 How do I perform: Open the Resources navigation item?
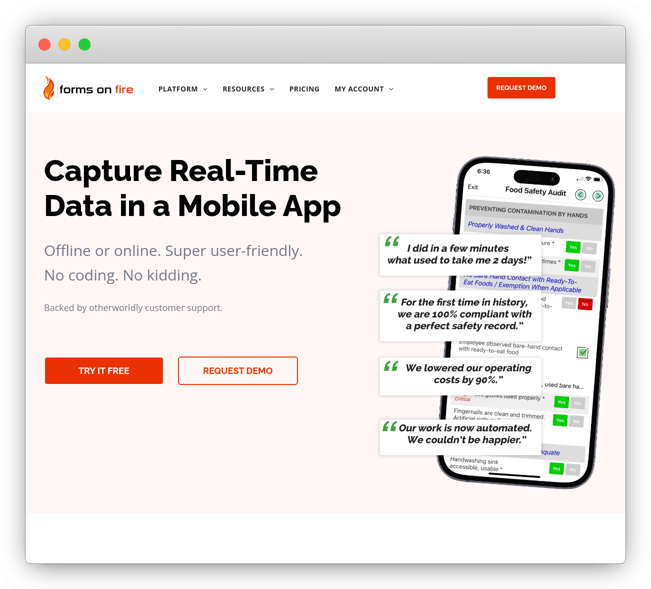[x=243, y=89]
